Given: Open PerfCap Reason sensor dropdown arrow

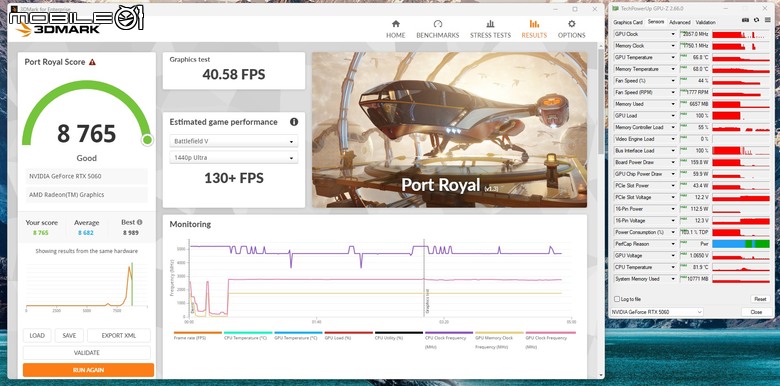Looking at the screenshot, I should 673,244.
